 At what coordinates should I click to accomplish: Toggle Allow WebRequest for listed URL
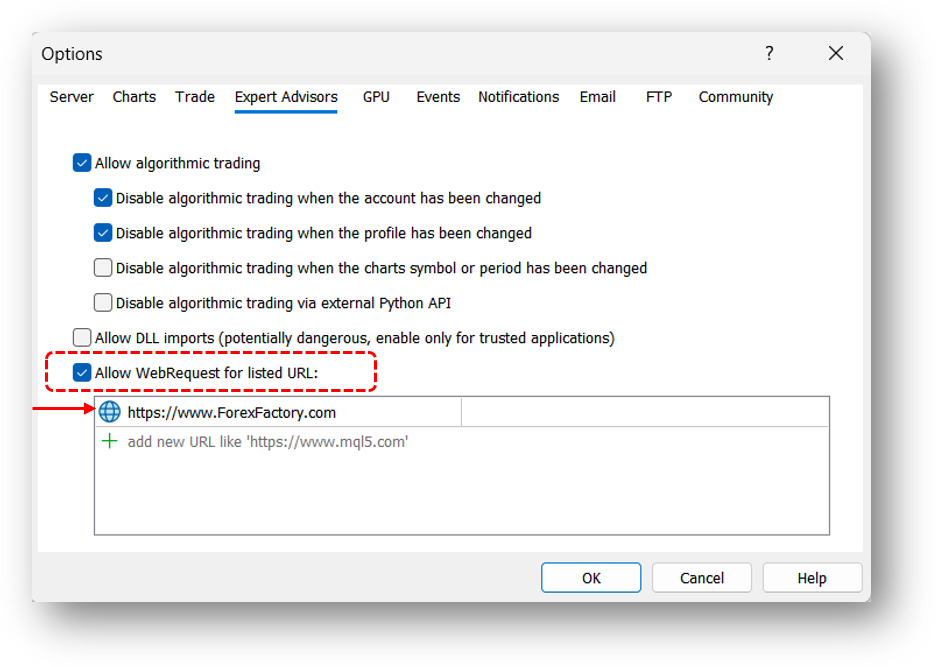(82, 373)
